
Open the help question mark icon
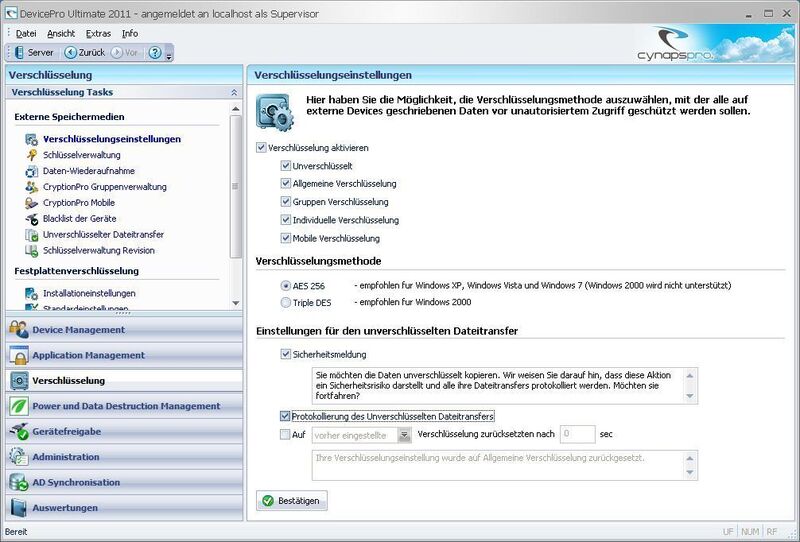(x=155, y=53)
